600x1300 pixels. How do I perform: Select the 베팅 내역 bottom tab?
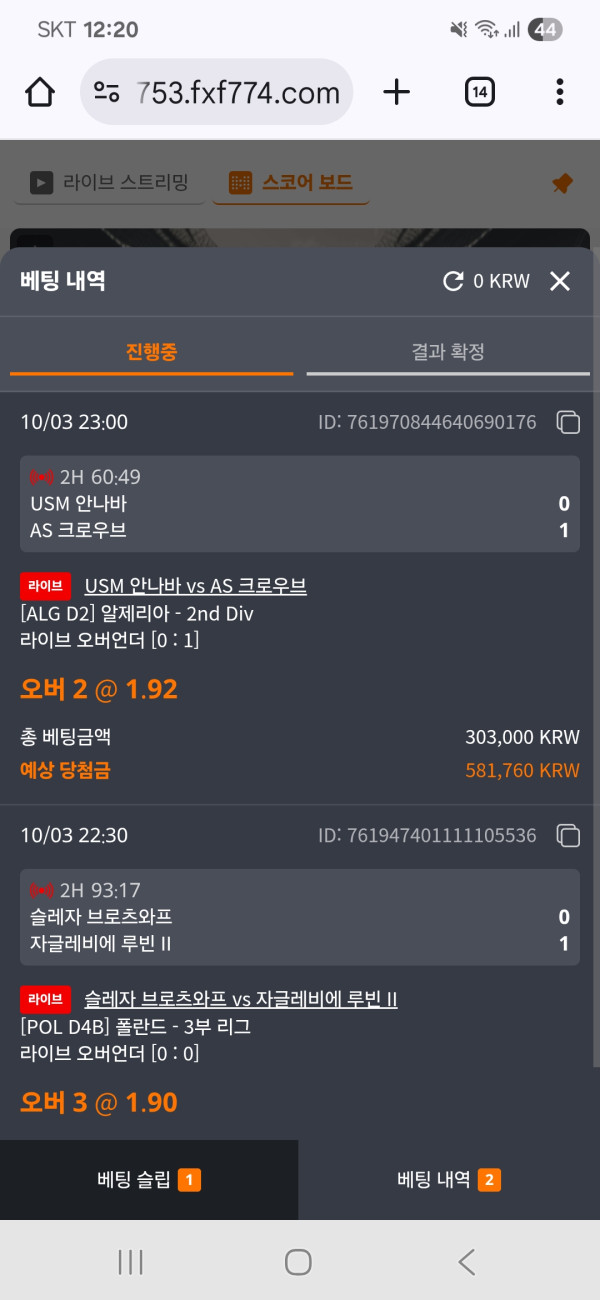coord(449,1180)
